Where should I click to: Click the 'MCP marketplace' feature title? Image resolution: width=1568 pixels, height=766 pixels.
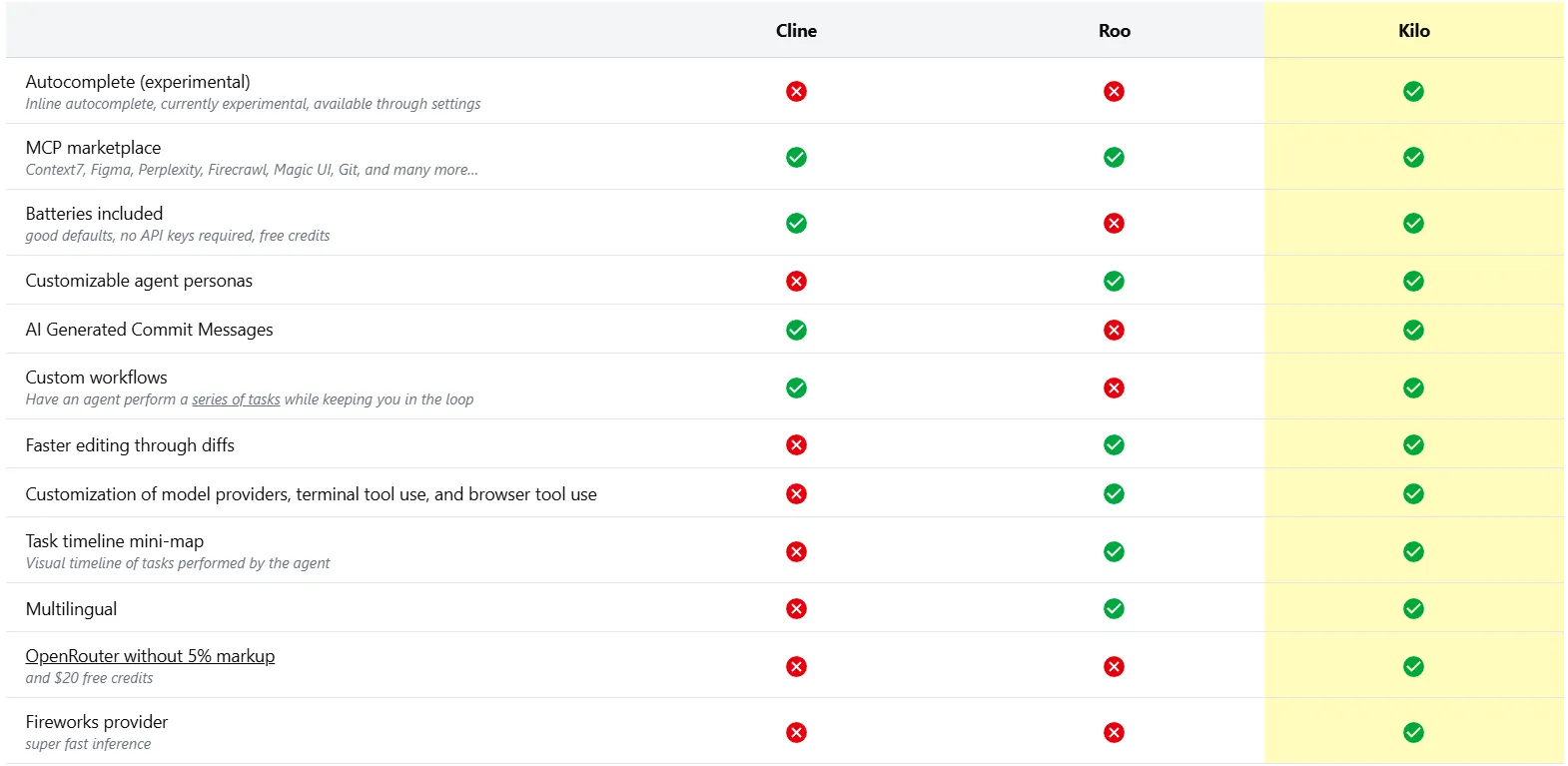pyautogui.click(x=93, y=148)
